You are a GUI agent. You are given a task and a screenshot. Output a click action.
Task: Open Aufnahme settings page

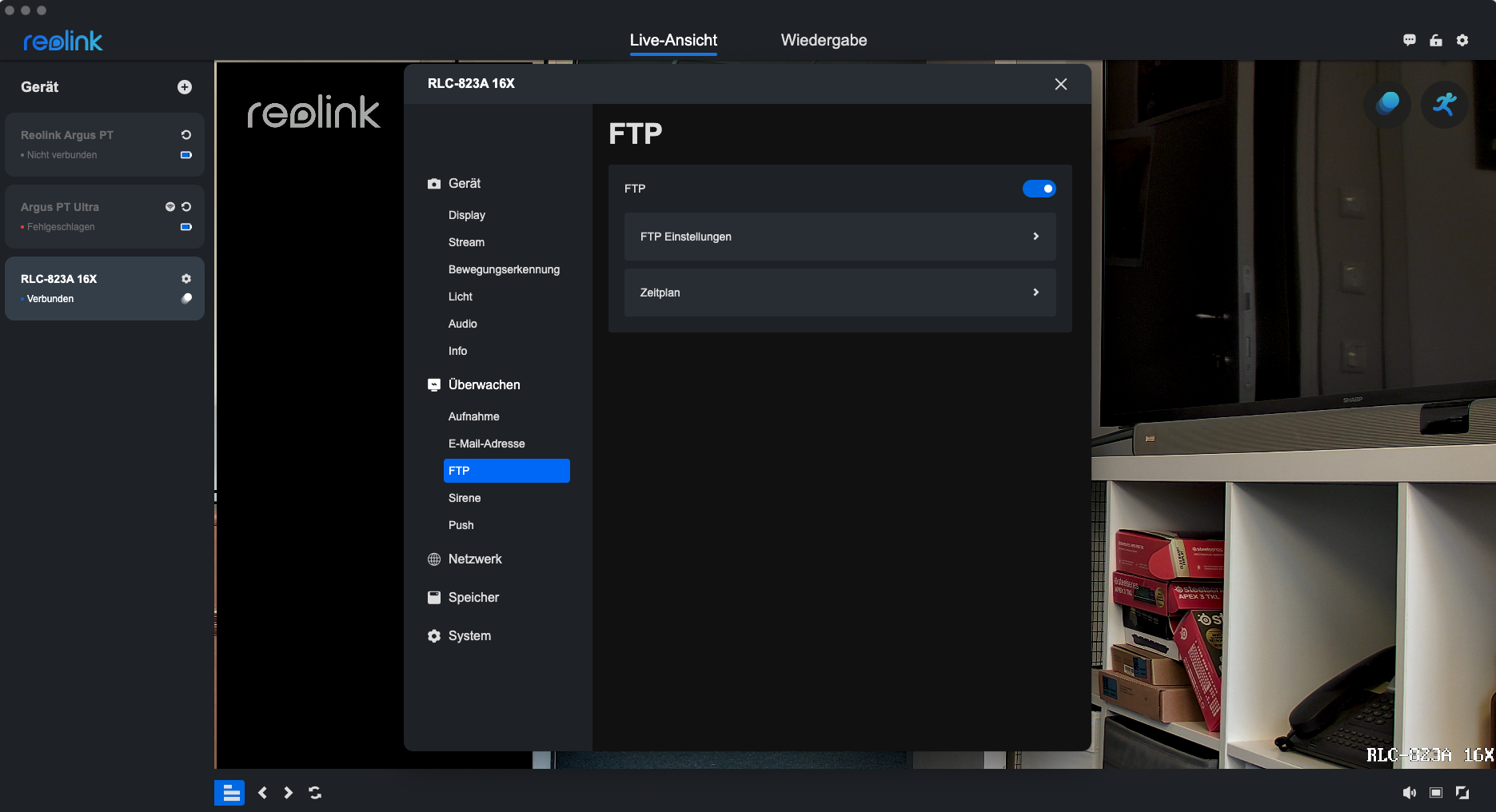[x=473, y=416]
